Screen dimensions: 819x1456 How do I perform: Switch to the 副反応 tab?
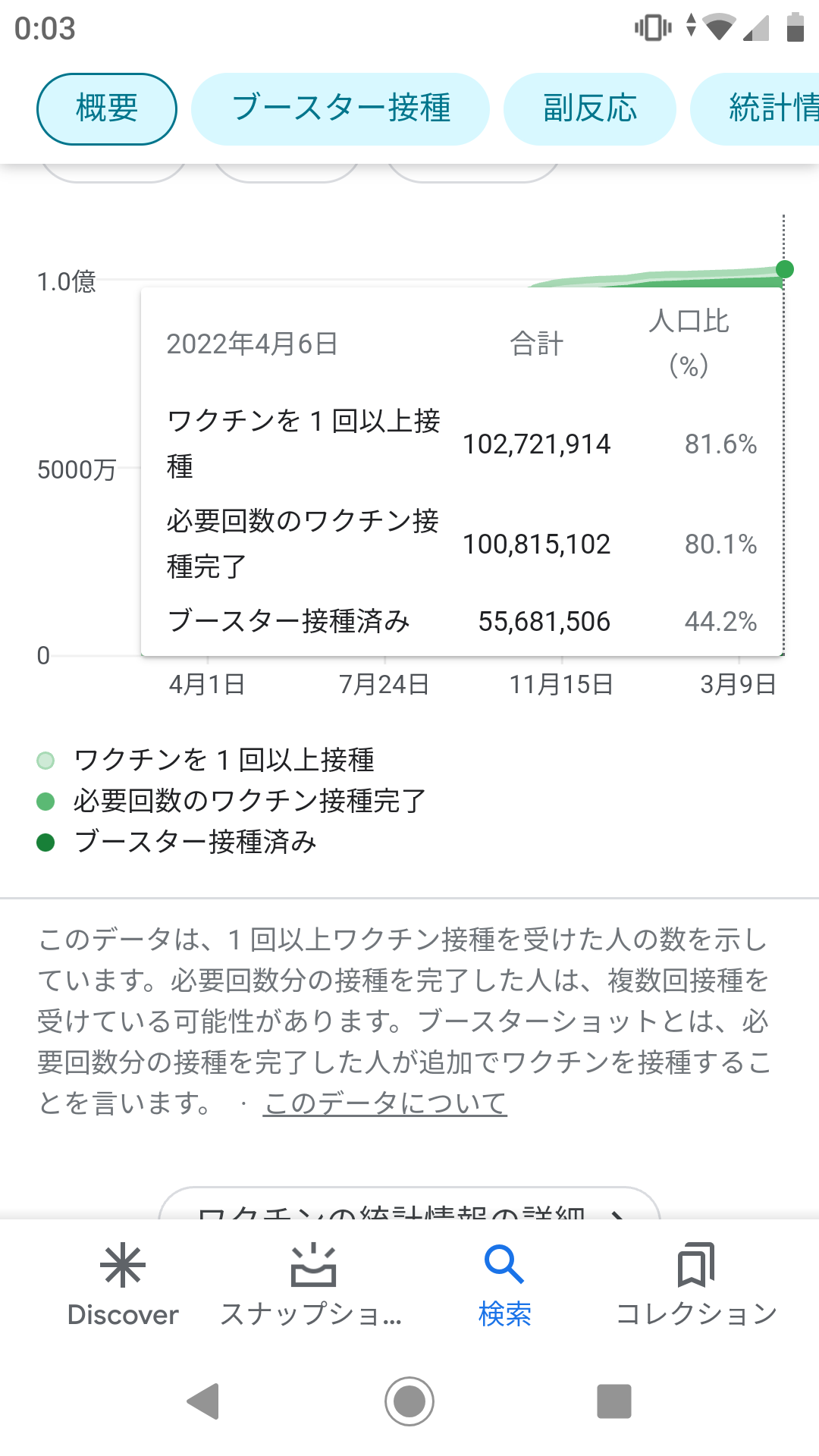click(x=590, y=108)
